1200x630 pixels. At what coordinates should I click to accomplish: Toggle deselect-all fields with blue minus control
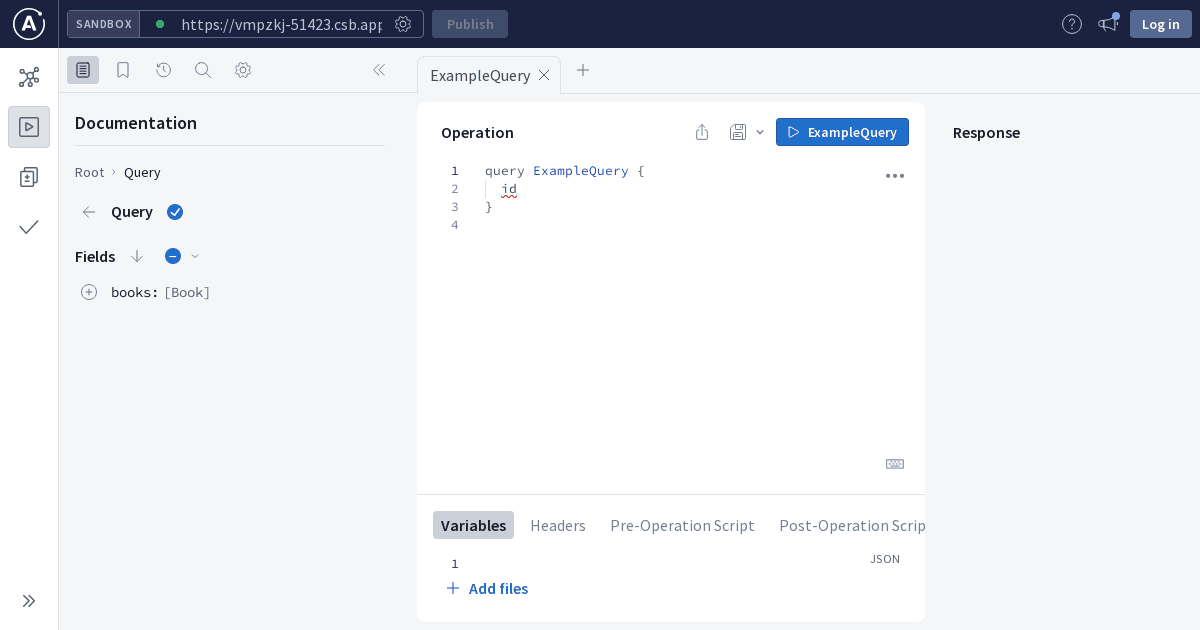click(x=172, y=256)
